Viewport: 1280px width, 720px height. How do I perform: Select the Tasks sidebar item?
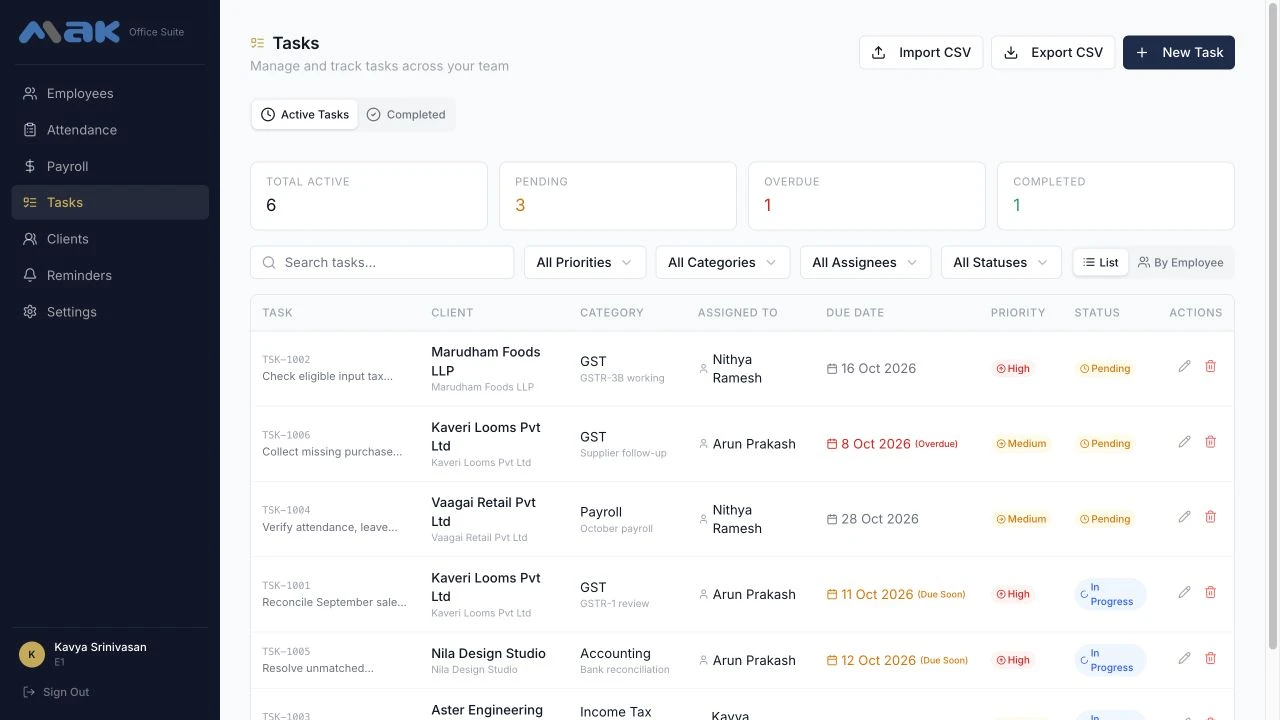110,202
